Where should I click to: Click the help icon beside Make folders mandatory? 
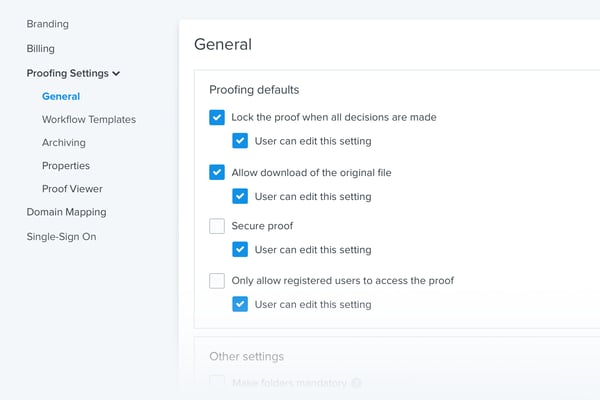click(x=357, y=383)
